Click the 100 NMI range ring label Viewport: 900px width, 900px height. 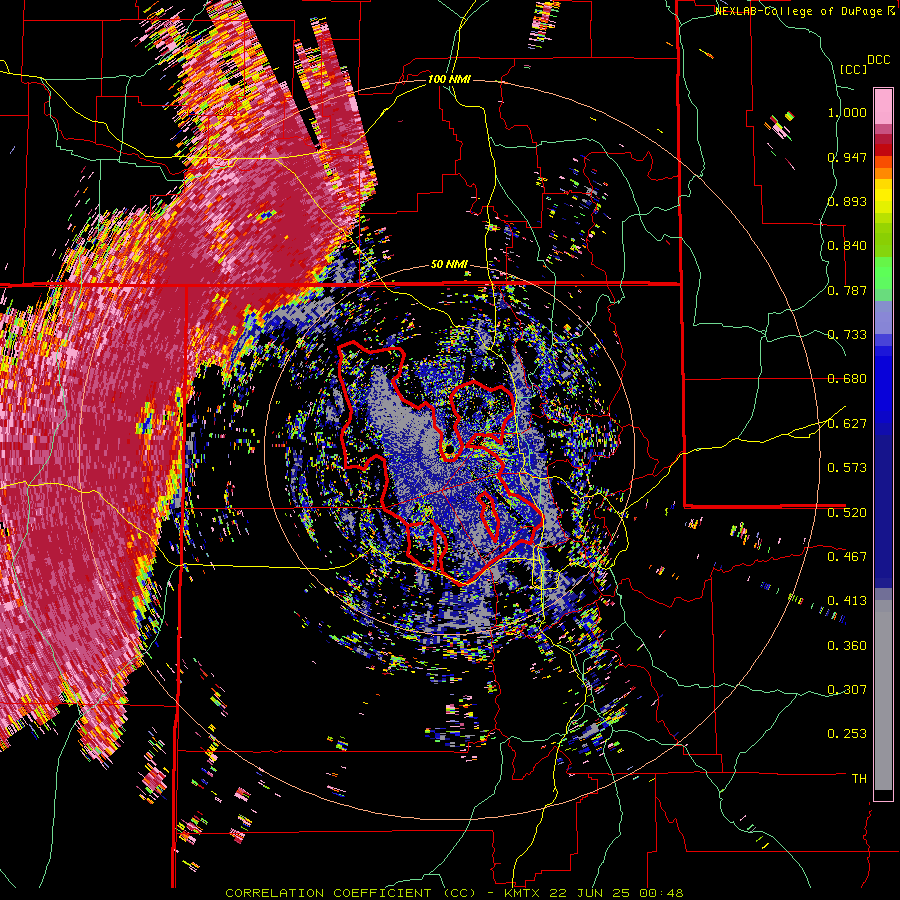click(x=449, y=79)
